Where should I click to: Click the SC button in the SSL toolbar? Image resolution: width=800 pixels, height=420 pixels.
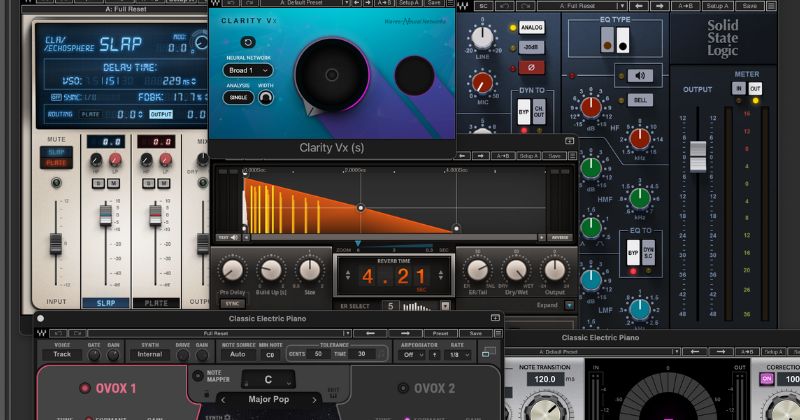pos(483,6)
